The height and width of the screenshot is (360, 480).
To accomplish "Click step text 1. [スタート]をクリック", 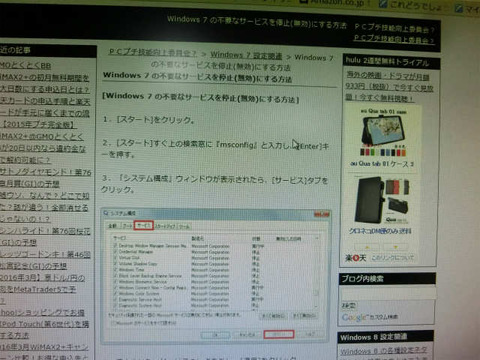I will [x=149, y=119].
